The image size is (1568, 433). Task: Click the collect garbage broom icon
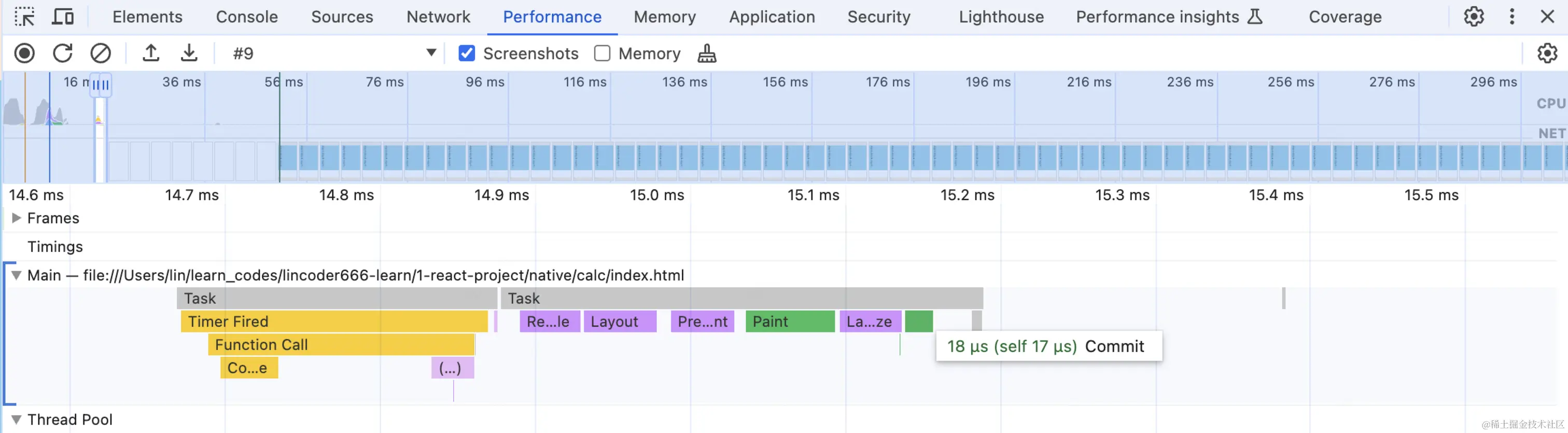(707, 53)
